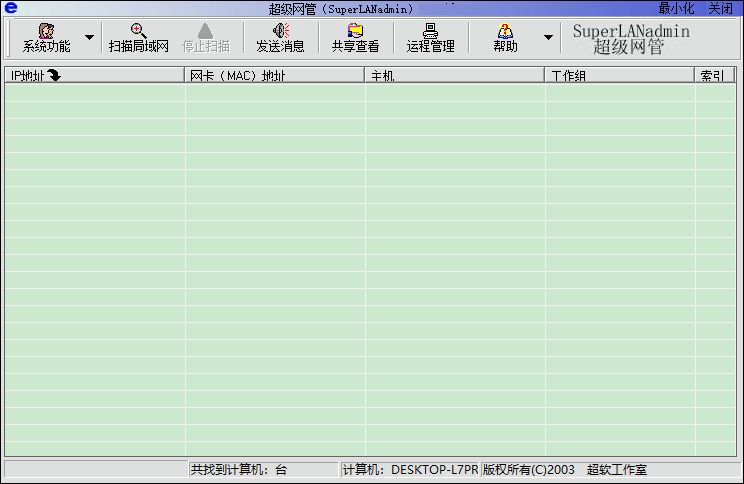Open 发送消息 send message tool
The image size is (744, 484).
point(280,38)
